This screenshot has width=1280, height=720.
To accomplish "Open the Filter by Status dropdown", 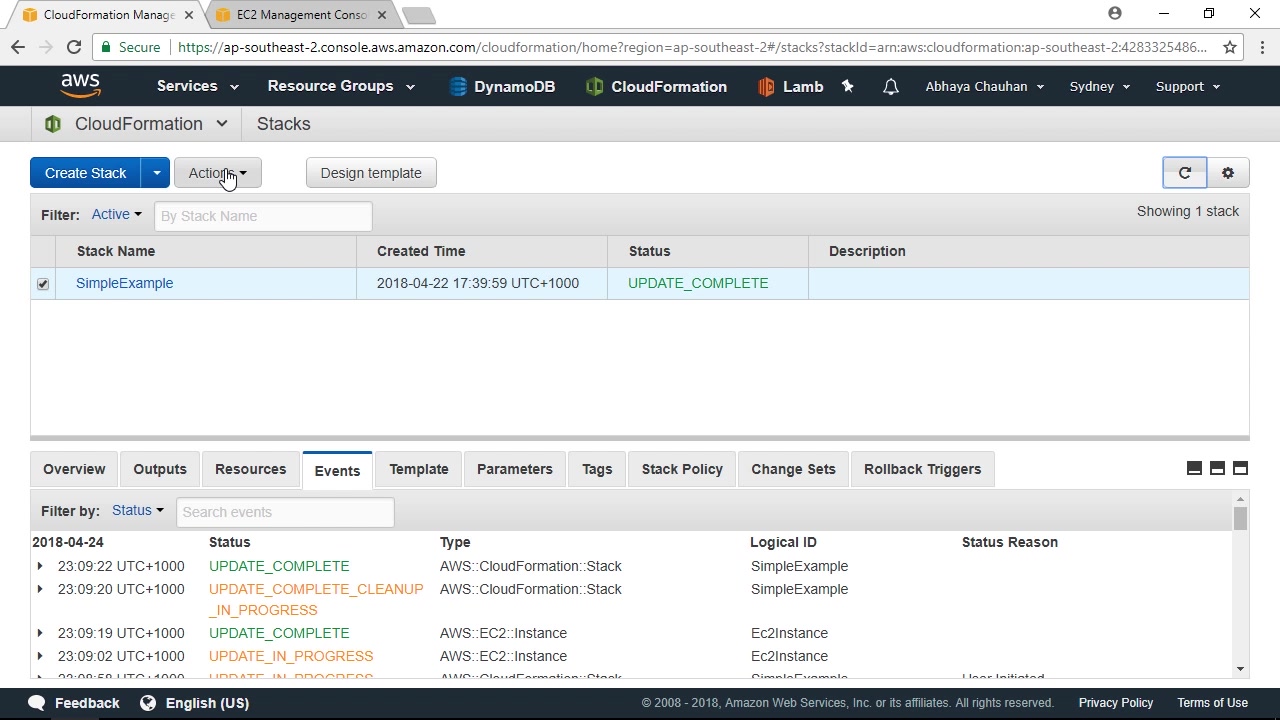I will 138,510.
